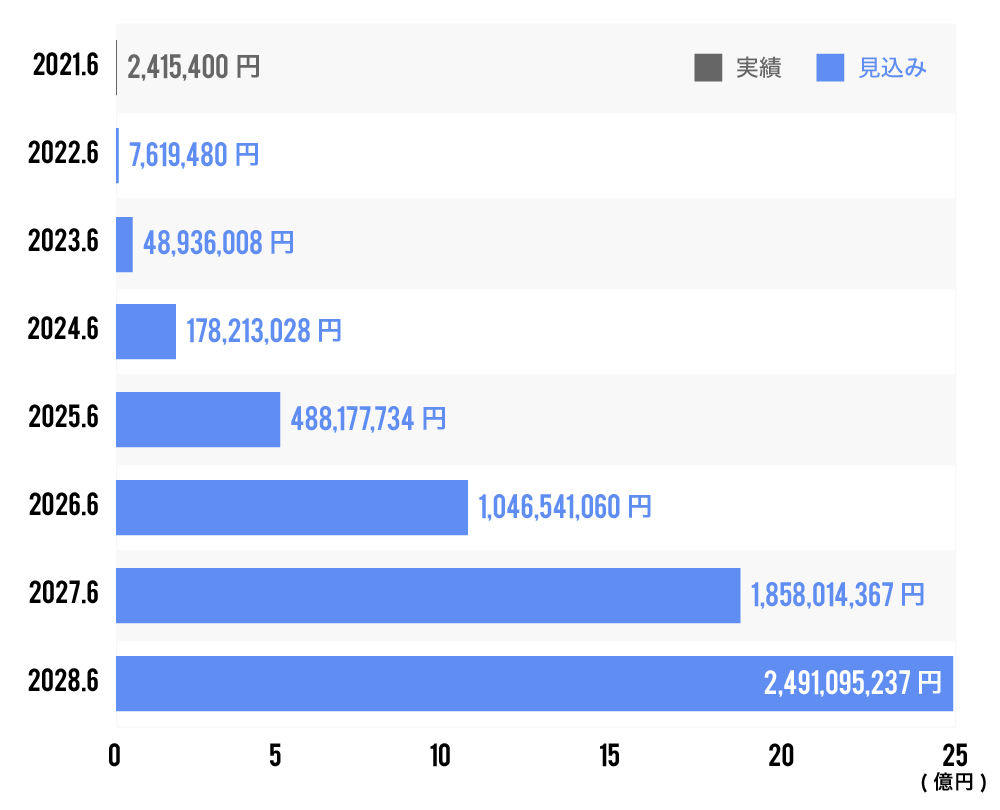Select the 2026.6 blue bar
Image resolution: width=1000 pixels, height=810 pixels.
pyautogui.click(x=292, y=507)
